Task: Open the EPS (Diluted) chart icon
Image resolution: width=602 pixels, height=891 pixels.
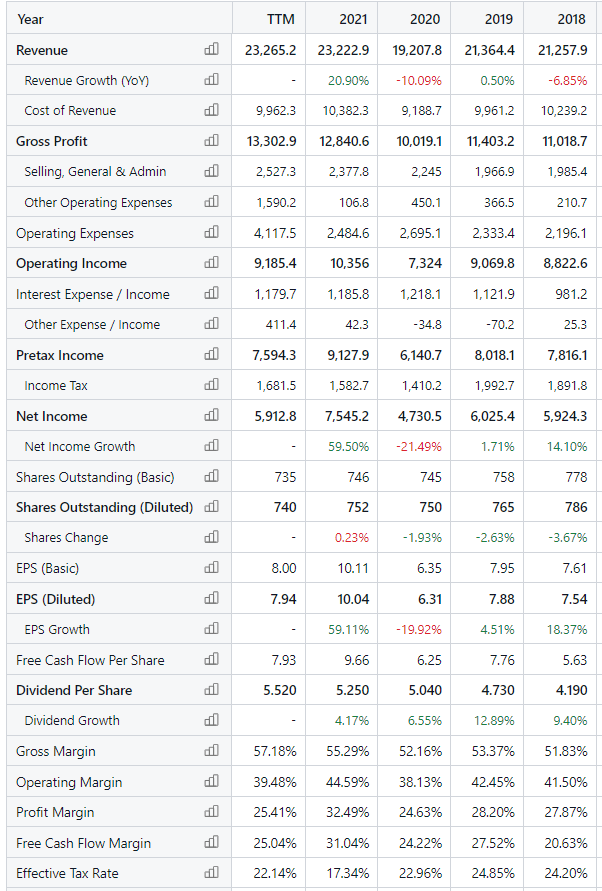Action: click(x=211, y=598)
